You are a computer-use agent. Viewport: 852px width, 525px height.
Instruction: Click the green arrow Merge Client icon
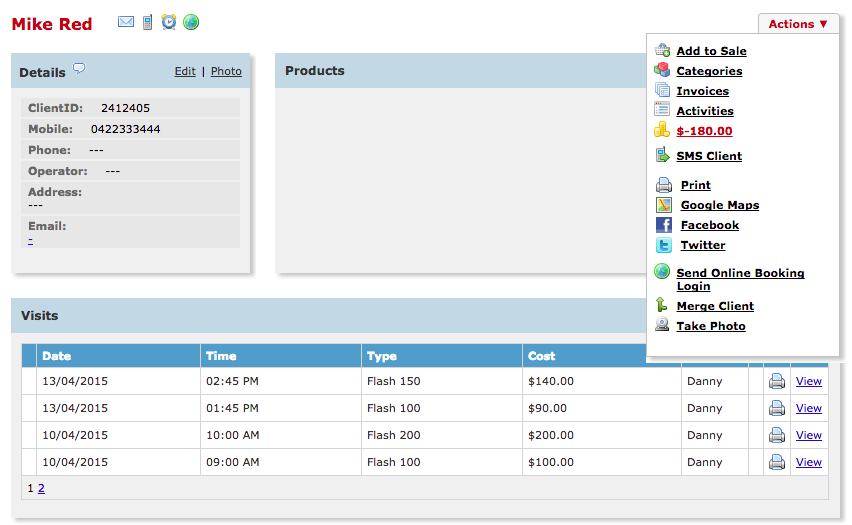pos(661,304)
